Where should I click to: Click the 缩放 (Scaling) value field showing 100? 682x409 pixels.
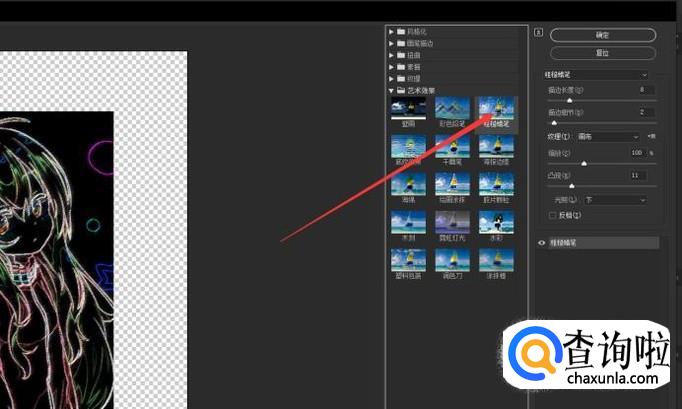[x=638, y=153]
